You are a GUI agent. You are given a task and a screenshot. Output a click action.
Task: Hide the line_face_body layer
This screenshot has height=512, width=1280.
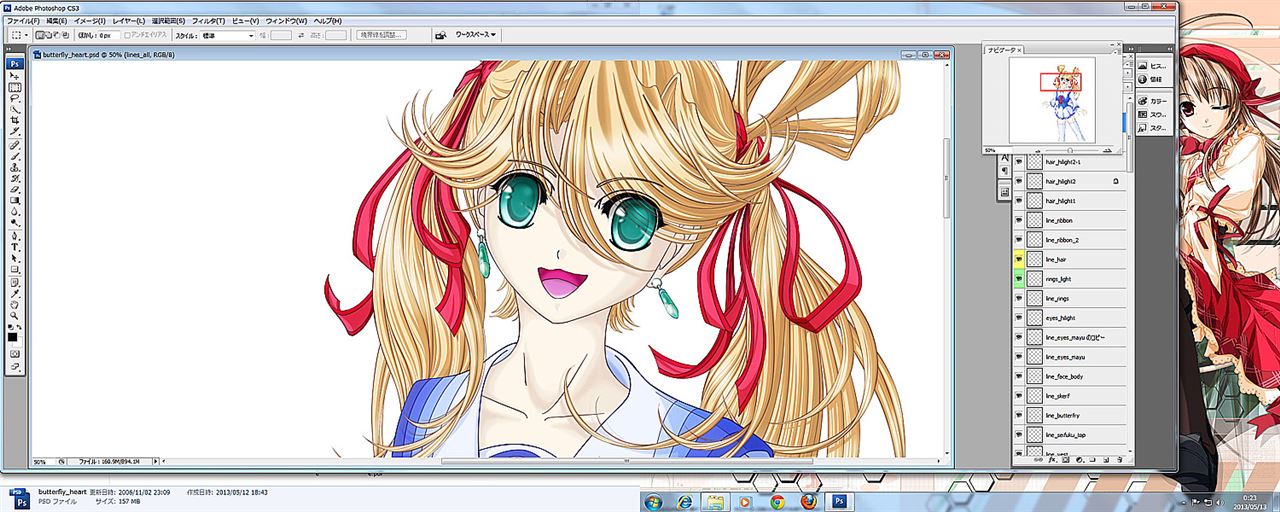1019,377
